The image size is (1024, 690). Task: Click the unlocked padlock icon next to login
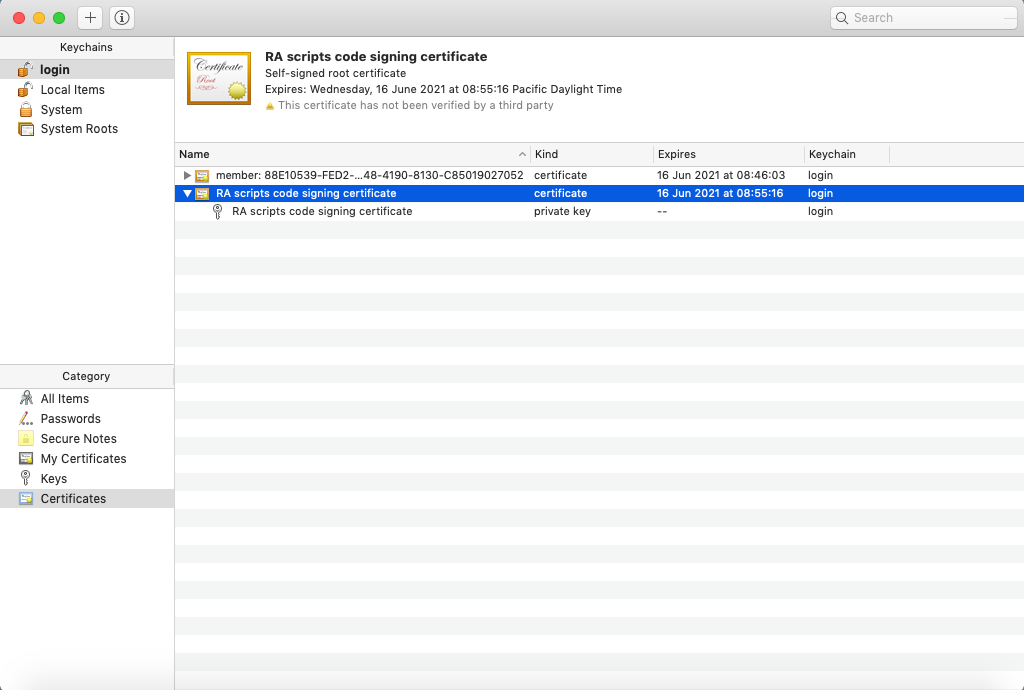tap(26, 70)
